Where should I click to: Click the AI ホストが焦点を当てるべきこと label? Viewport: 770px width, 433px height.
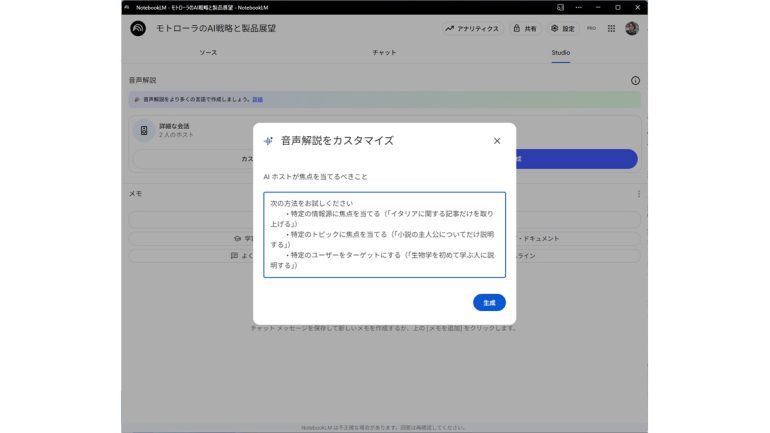(315, 177)
